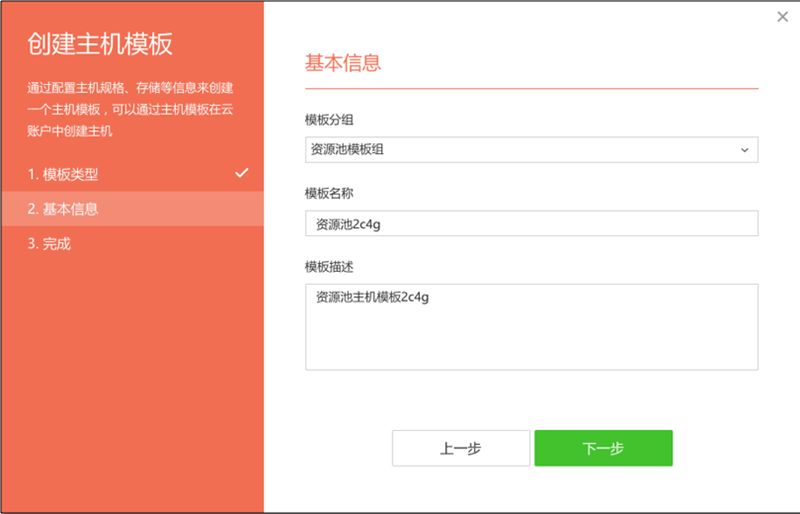The image size is (800, 514).
Task: Jump to step 3. 完成
Action: [x=49, y=243]
